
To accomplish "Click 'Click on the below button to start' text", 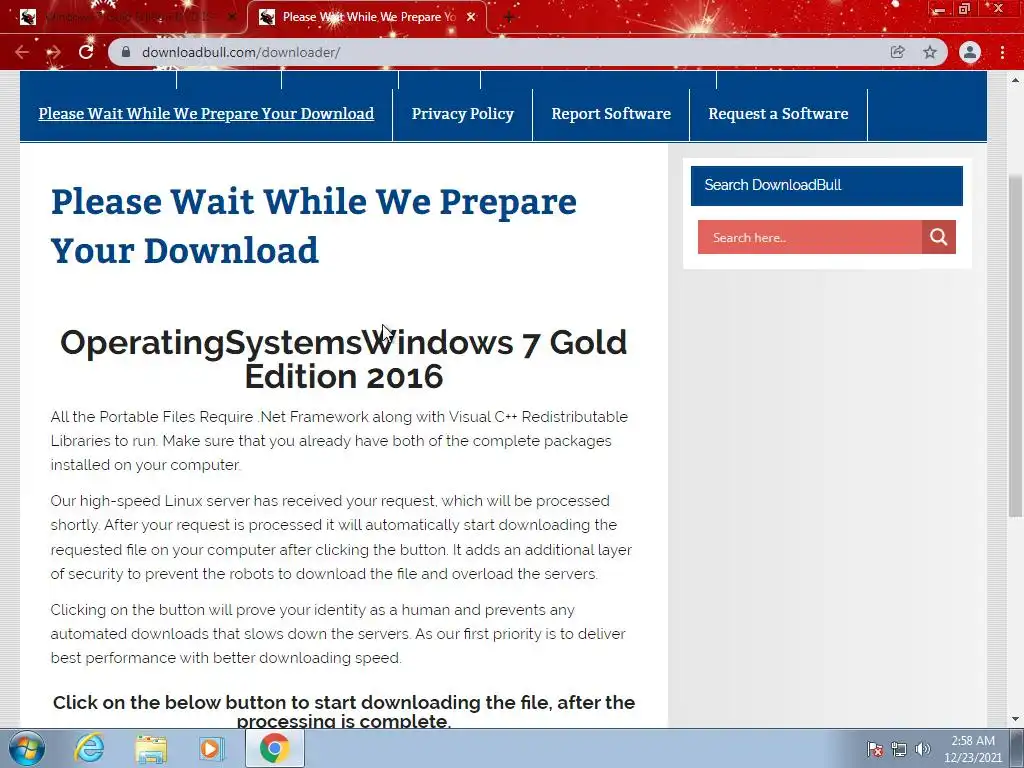I will coord(344,711).
